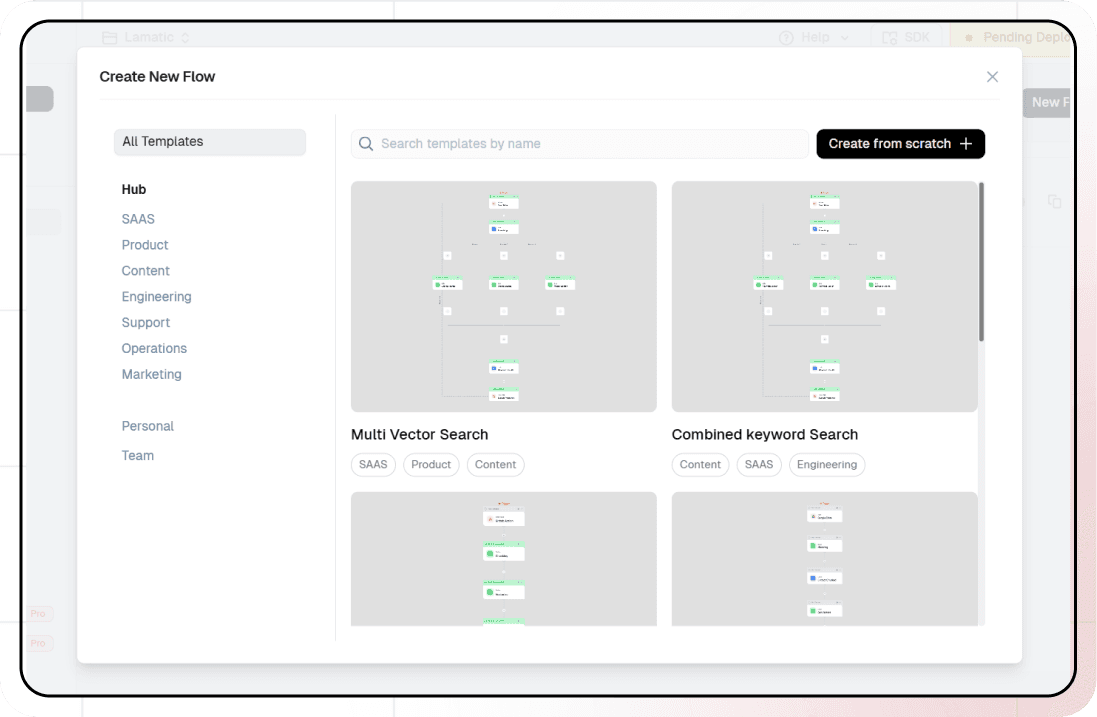1097x717 pixels.
Task: Toggle the Product tag under Multi Vector Search
Action: [431, 464]
